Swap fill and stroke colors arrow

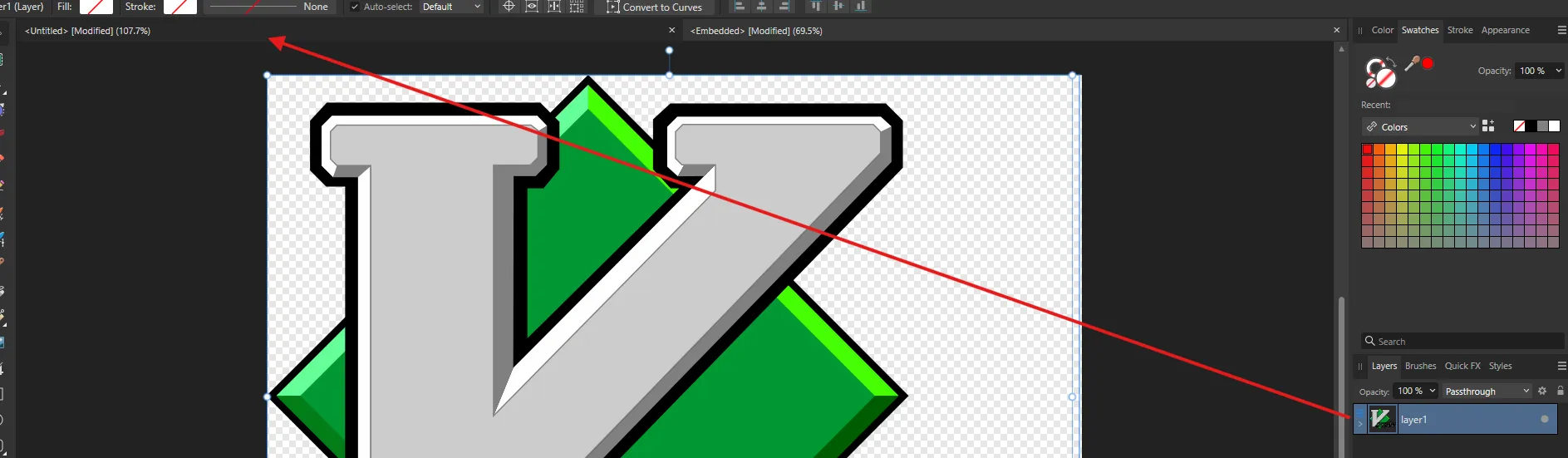pos(1392,62)
